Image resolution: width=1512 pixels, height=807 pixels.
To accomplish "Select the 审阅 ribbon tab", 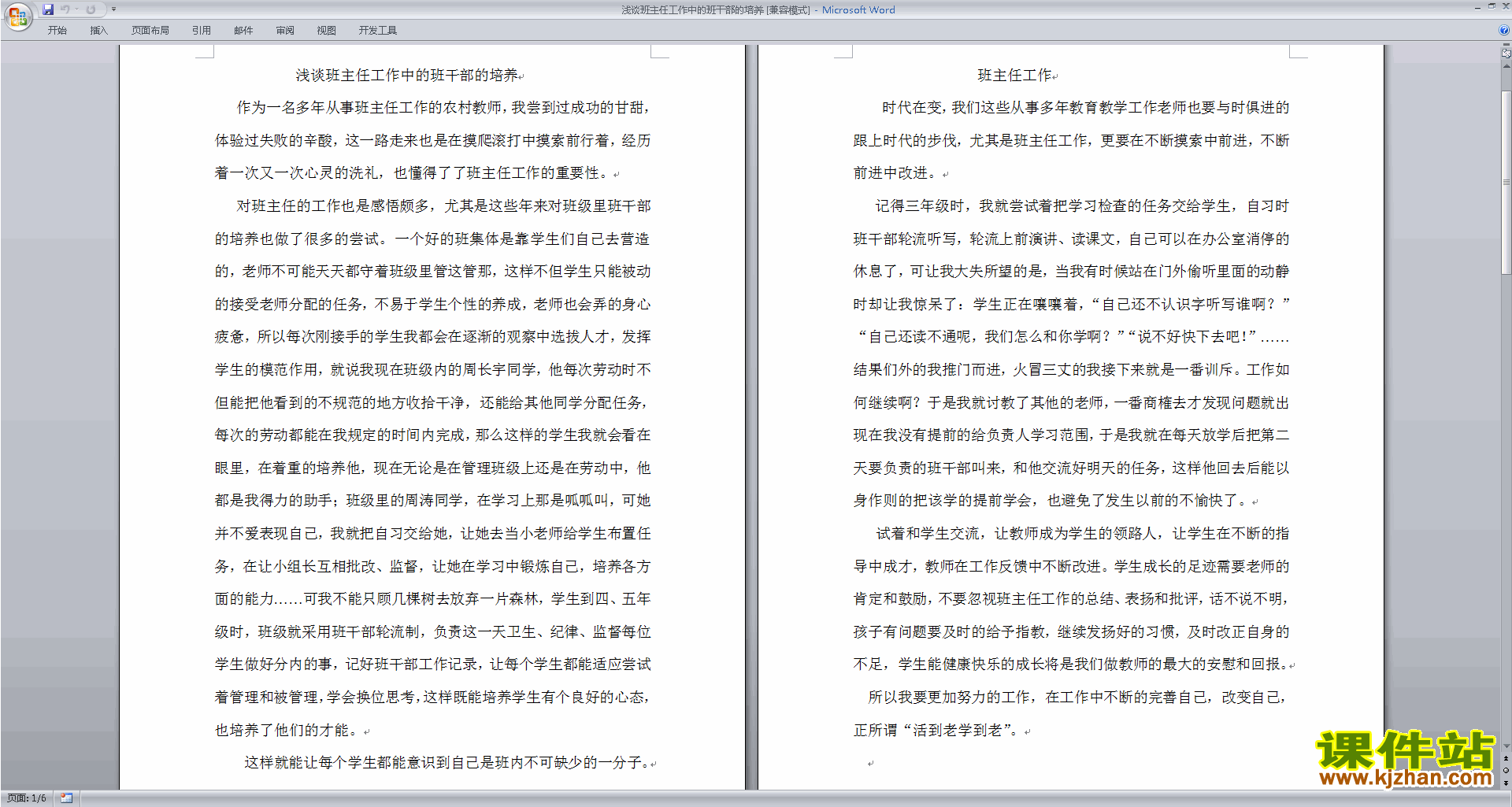I will 285,31.
